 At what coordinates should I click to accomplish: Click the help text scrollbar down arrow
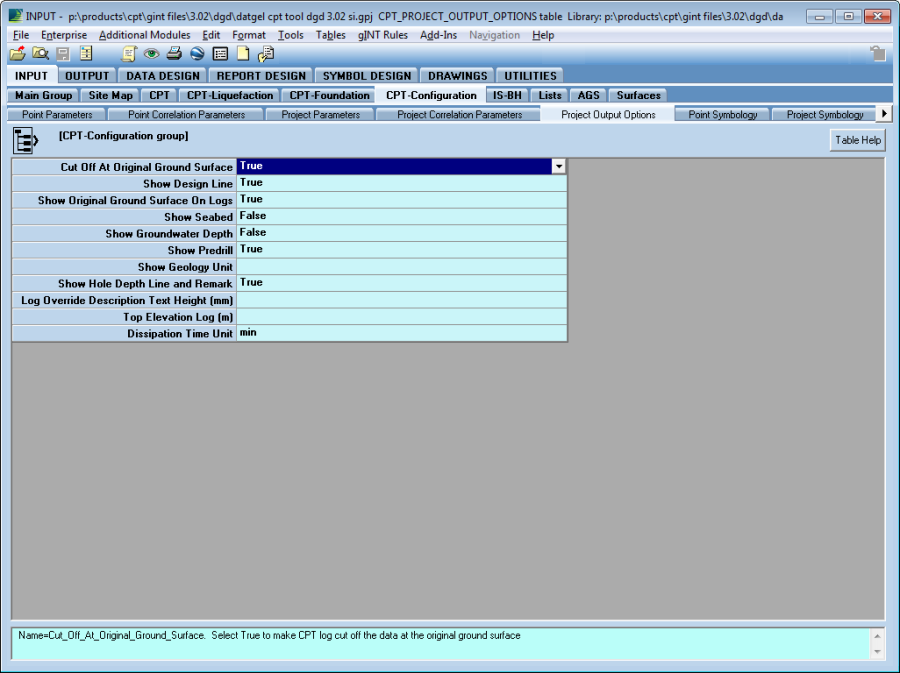pos(877,651)
